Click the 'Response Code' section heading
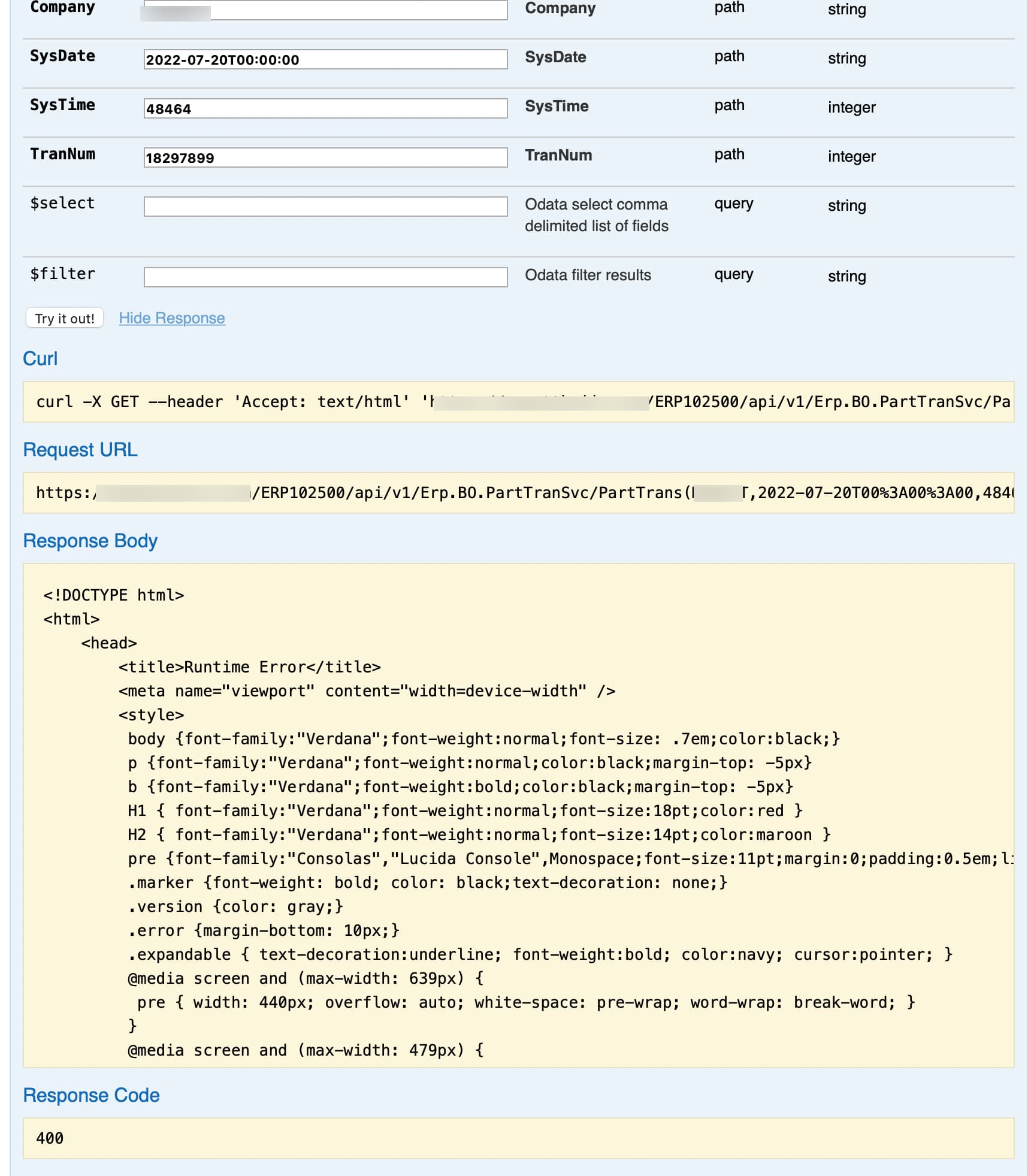 (x=91, y=1095)
